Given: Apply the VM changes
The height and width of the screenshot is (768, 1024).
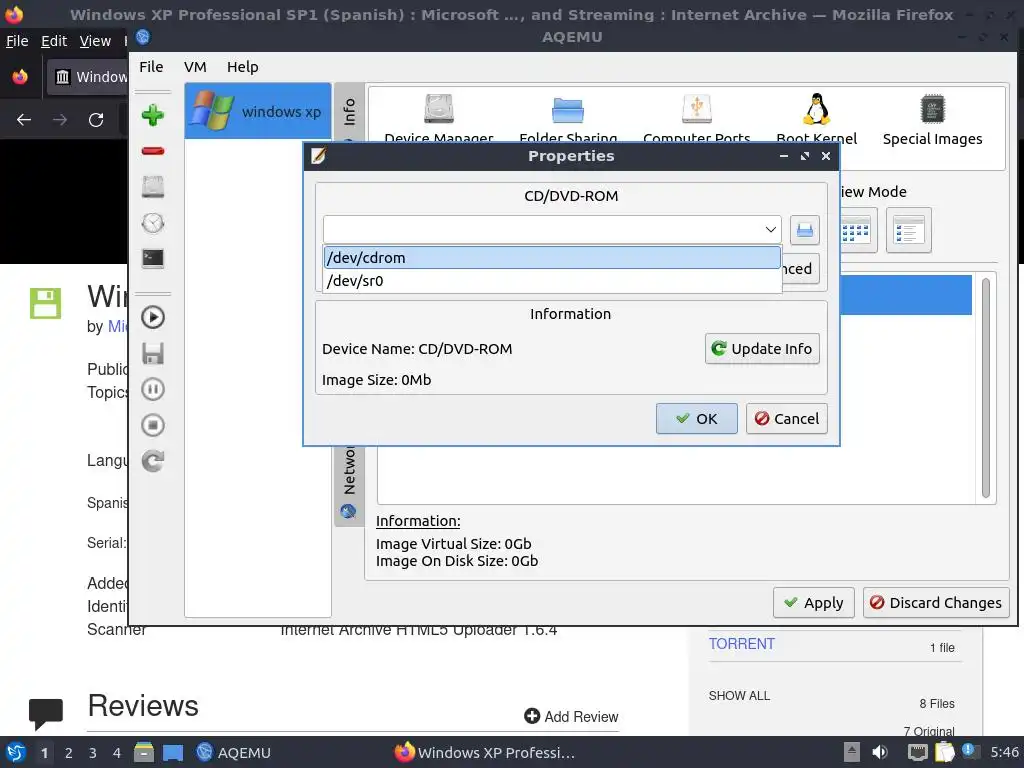Looking at the screenshot, I should (814, 603).
